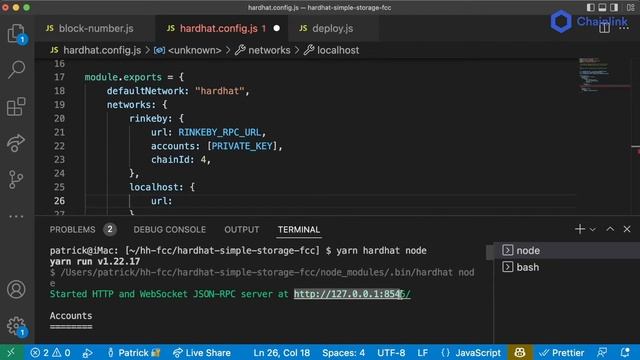Open notifications bell in status bar

625,352
